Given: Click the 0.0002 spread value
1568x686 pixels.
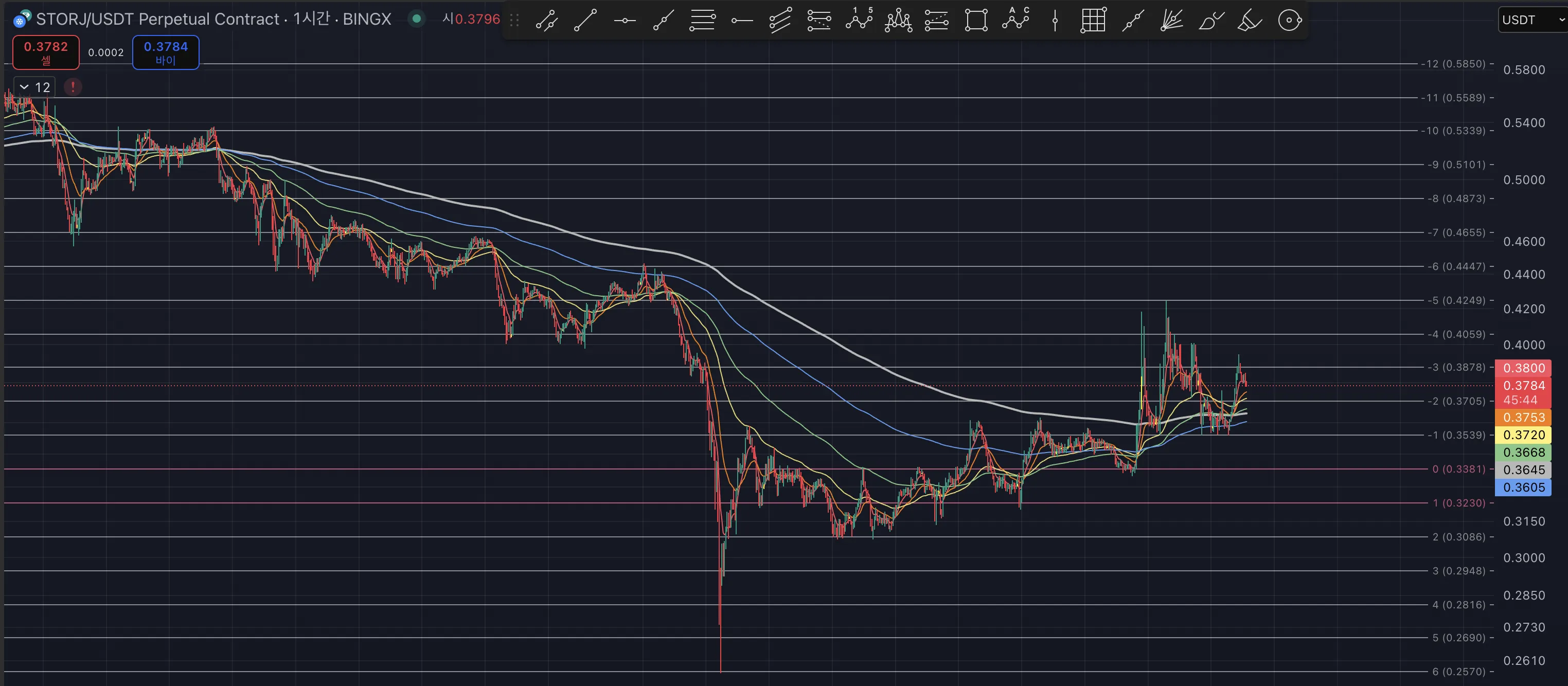Looking at the screenshot, I should point(106,52).
